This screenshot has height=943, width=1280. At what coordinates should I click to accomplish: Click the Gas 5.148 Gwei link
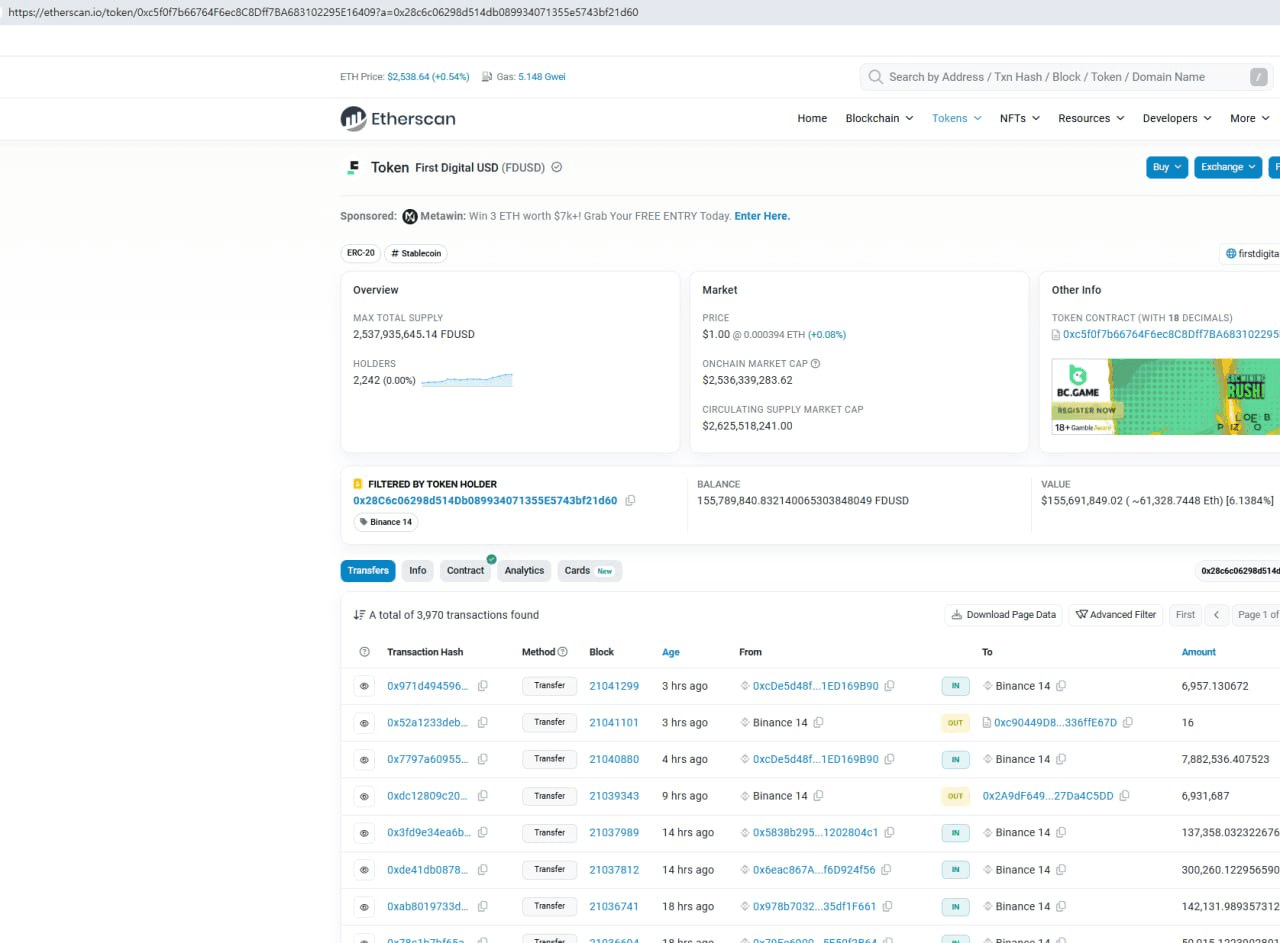[542, 77]
